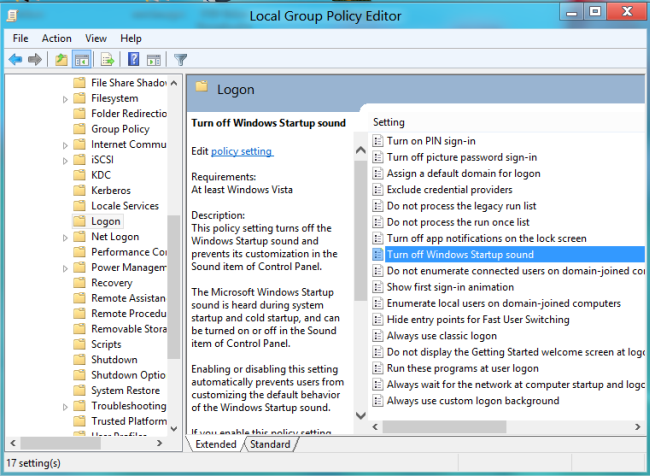The height and width of the screenshot is (476, 650).
Task: Click the icon beside Run these programs at user logon
Action: click(x=377, y=368)
